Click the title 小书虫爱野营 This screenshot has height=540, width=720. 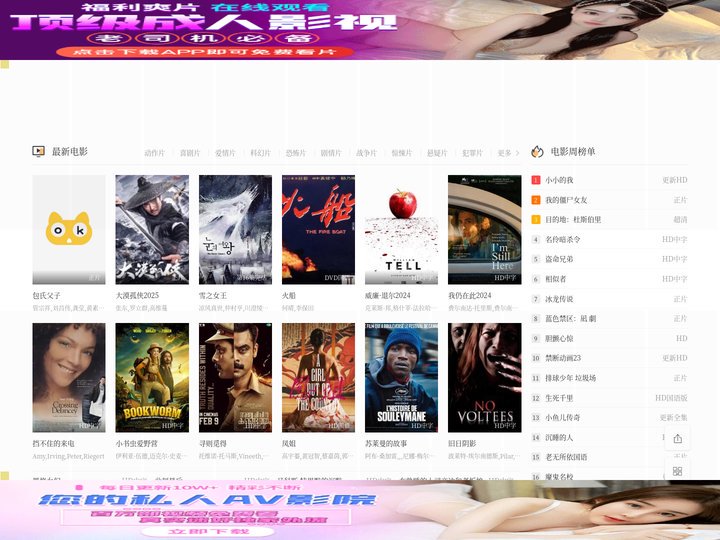(136, 444)
